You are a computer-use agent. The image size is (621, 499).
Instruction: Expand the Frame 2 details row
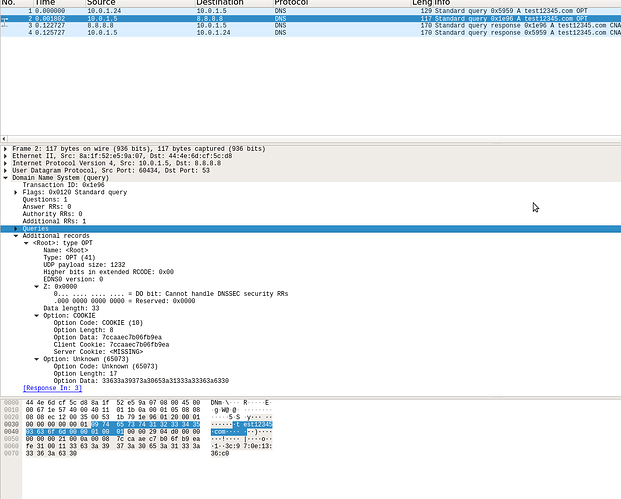5,149
